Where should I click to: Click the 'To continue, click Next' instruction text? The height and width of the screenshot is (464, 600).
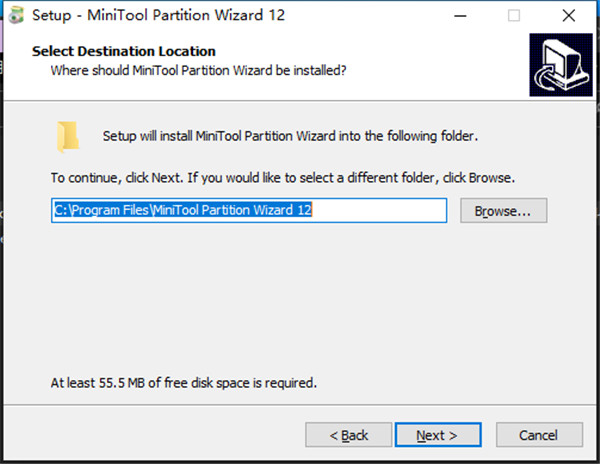coord(283,178)
